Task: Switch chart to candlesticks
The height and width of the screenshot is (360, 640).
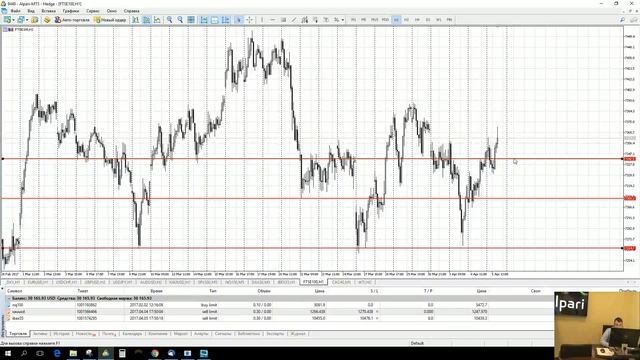Action: click(x=146, y=20)
